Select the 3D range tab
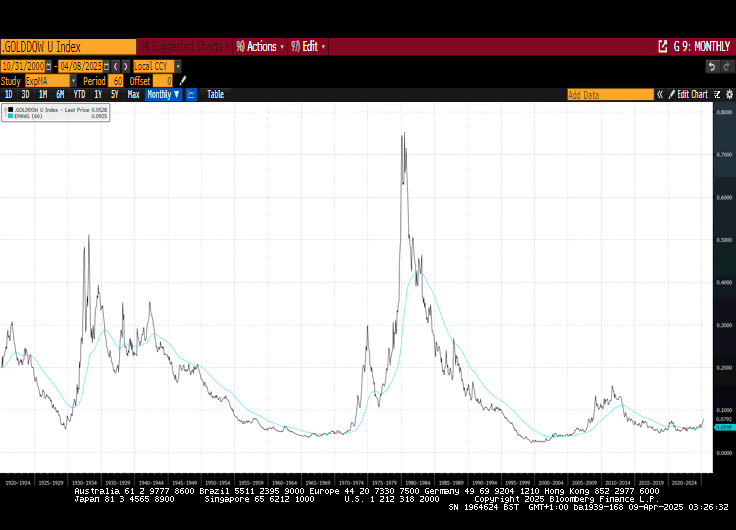This screenshot has width=736, height=530. pos(25,94)
